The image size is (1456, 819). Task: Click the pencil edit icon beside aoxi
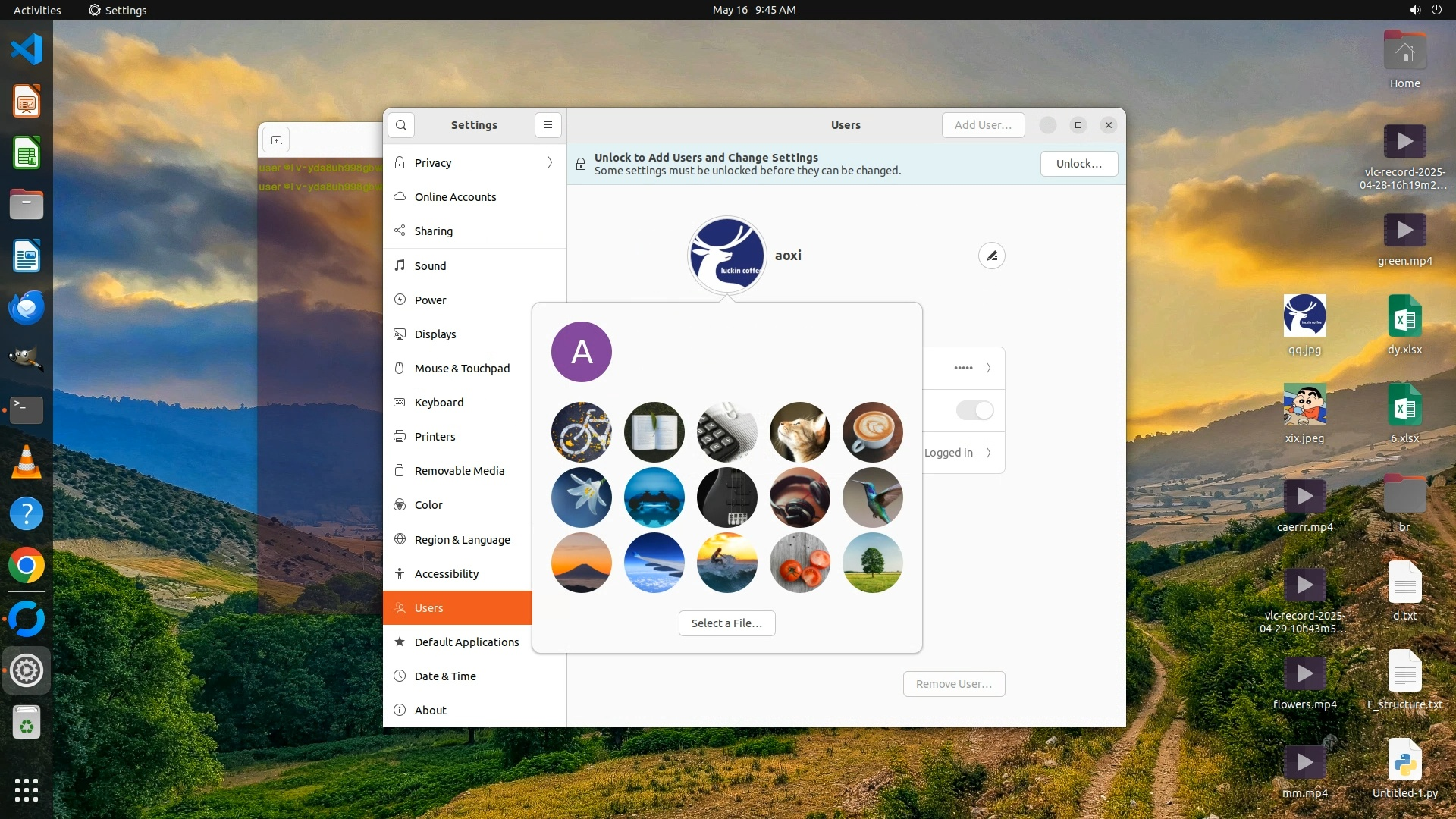click(991, 256)
